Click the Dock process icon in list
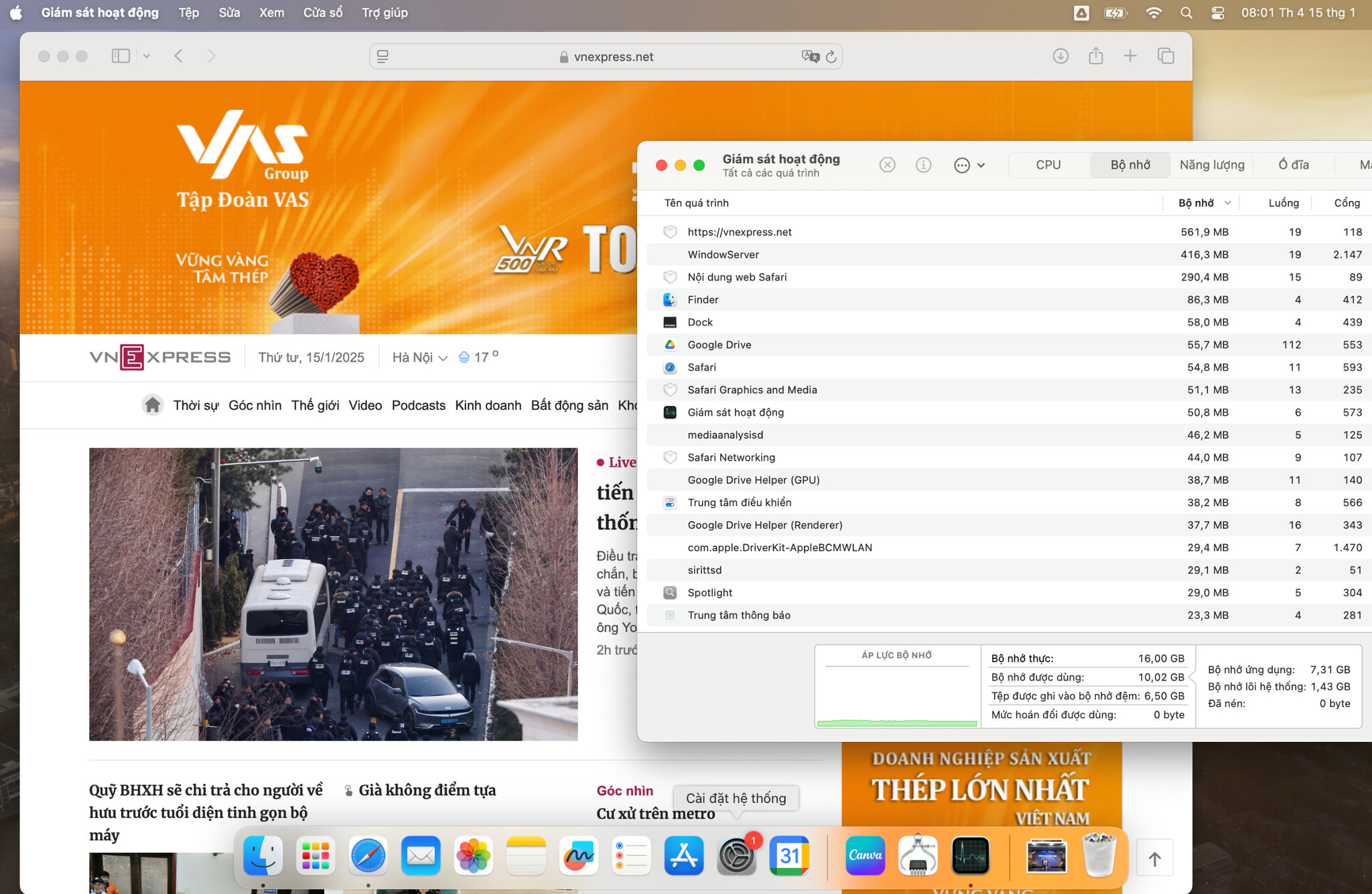1372x894 pixels. click(x=670, y=322)
